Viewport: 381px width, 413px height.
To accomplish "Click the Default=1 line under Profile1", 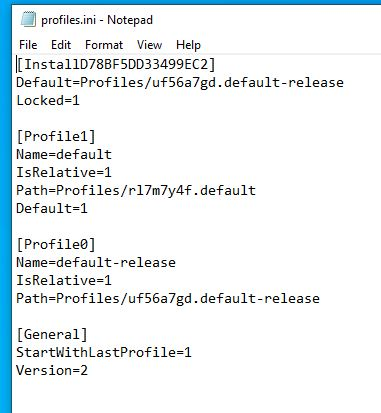I will coord(52,208).
